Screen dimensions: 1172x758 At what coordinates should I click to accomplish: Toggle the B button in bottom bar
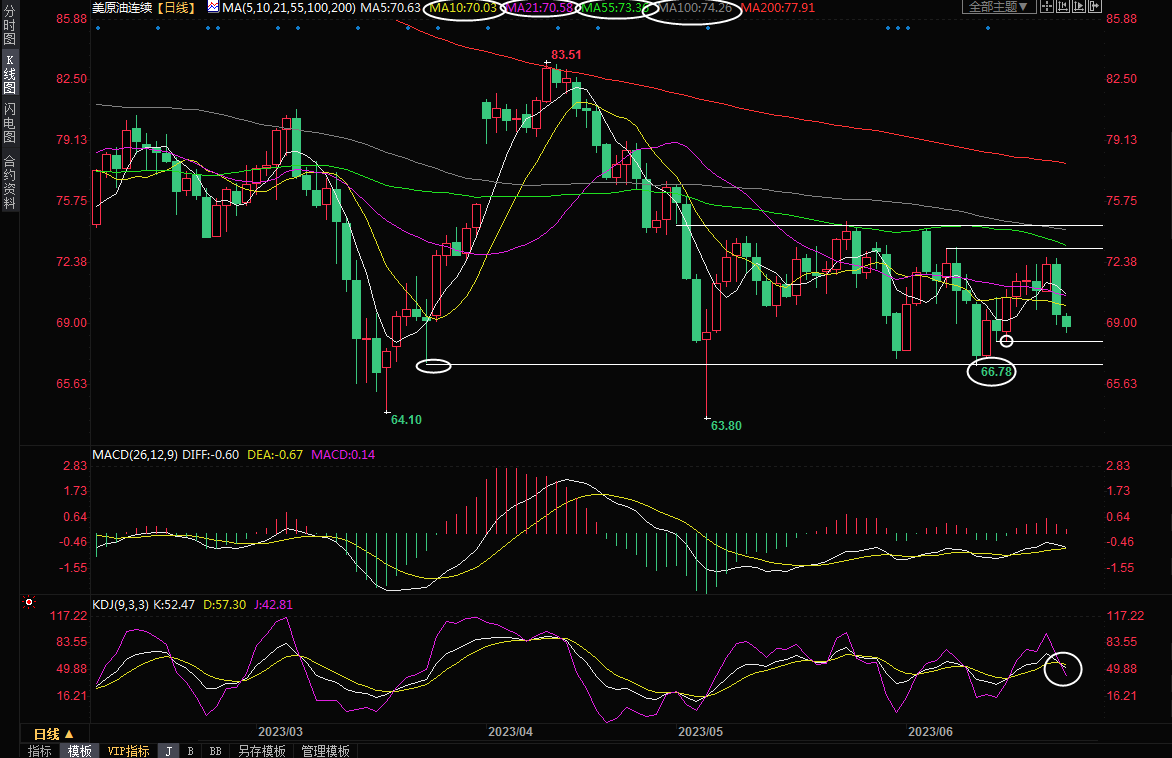coord(190,750)
